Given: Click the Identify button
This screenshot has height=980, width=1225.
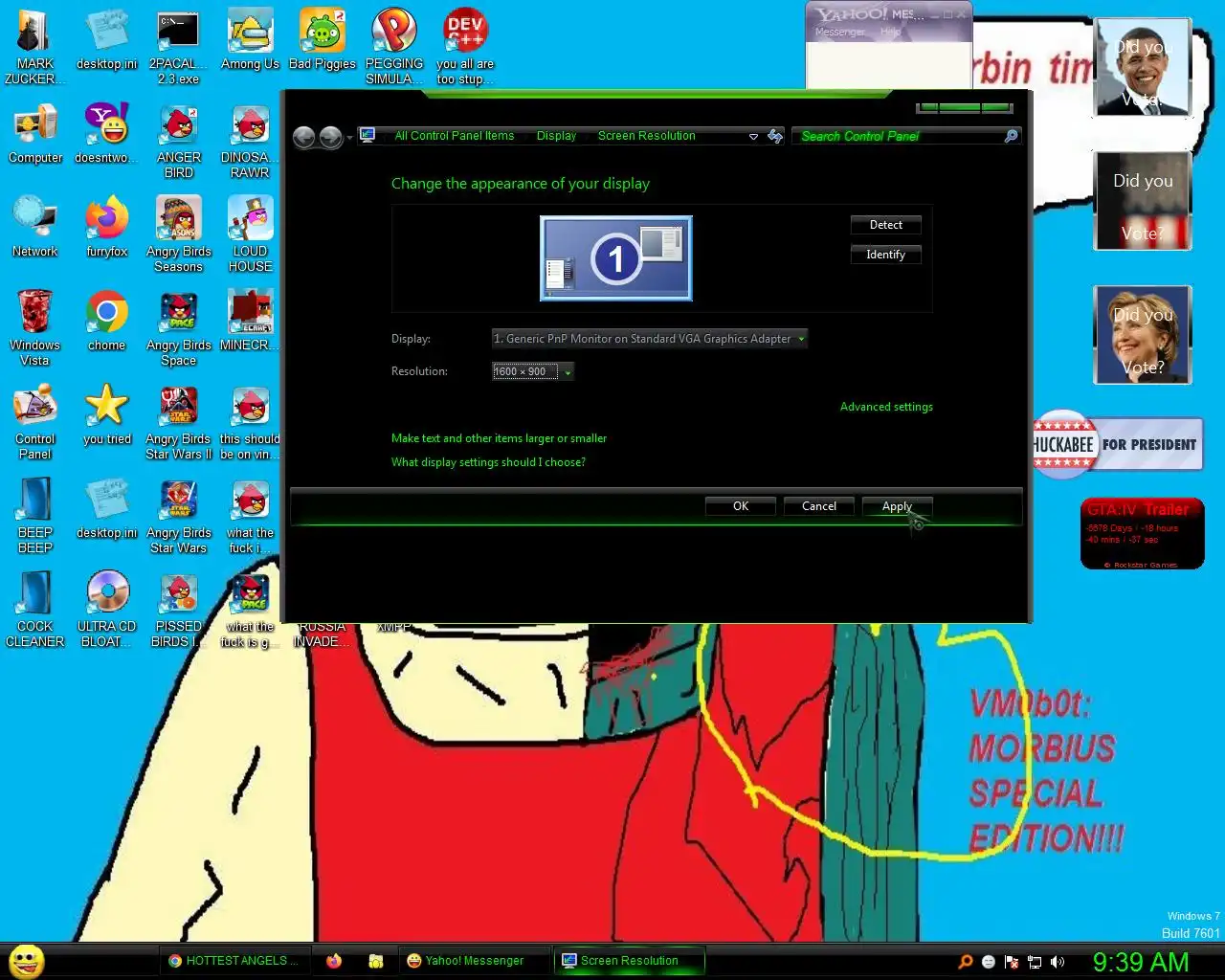Looking at the screenshot, I should pyautogui.click(x=886, y=255).
